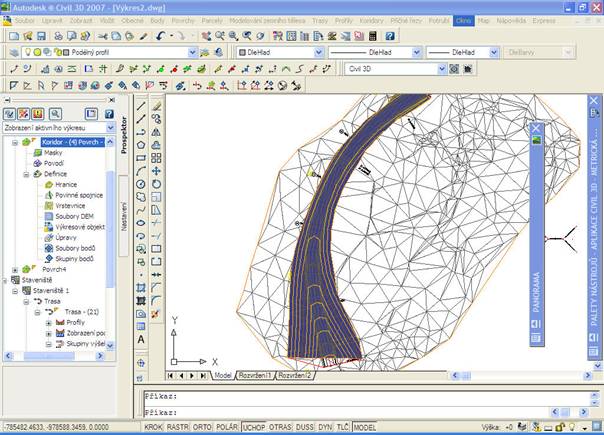Select the Ellipse draw tool
Screen dimensions: 604x435
(141, 223)
